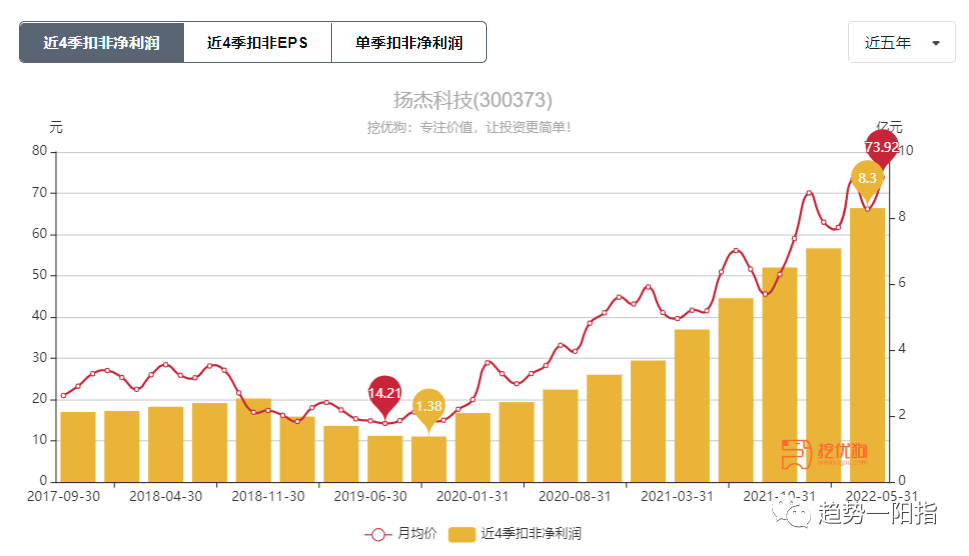The image size is (969, 556).
Task: Click the x-axis label 2017-09-30
Action: (x=64, y=496)
